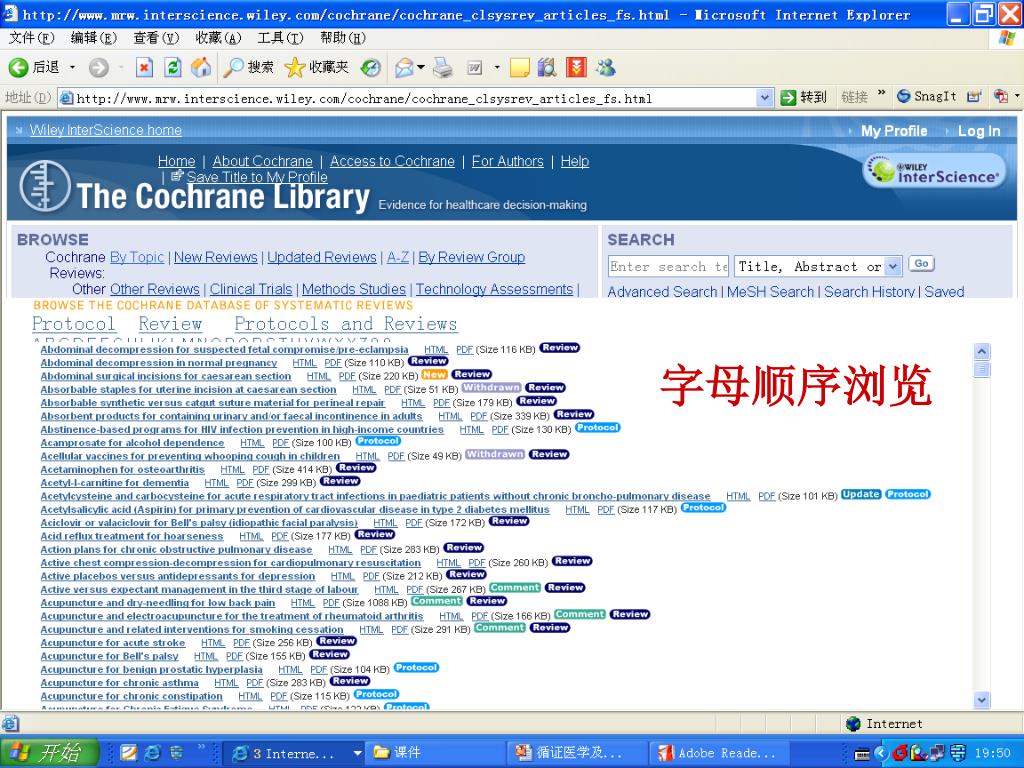
Task: Open the Edit button dropdown arrow
Action: (x=497, y=67)
